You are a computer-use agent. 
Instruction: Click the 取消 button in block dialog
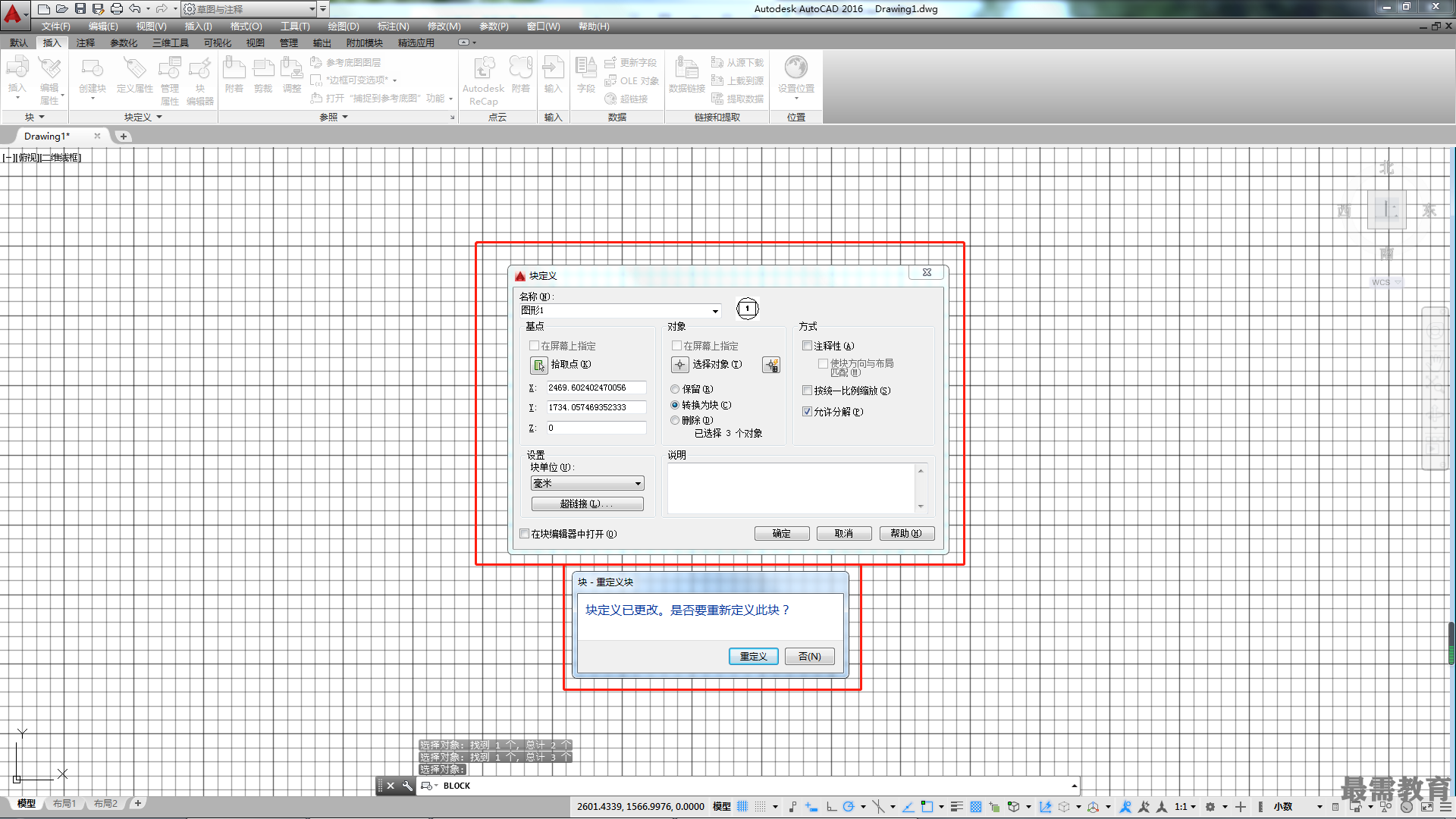click(x=844, y=534)
